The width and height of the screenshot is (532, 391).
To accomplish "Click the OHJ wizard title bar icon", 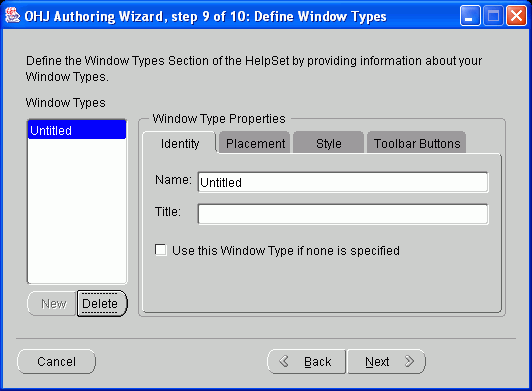I will pyautogui.click(x=12, y=16).
